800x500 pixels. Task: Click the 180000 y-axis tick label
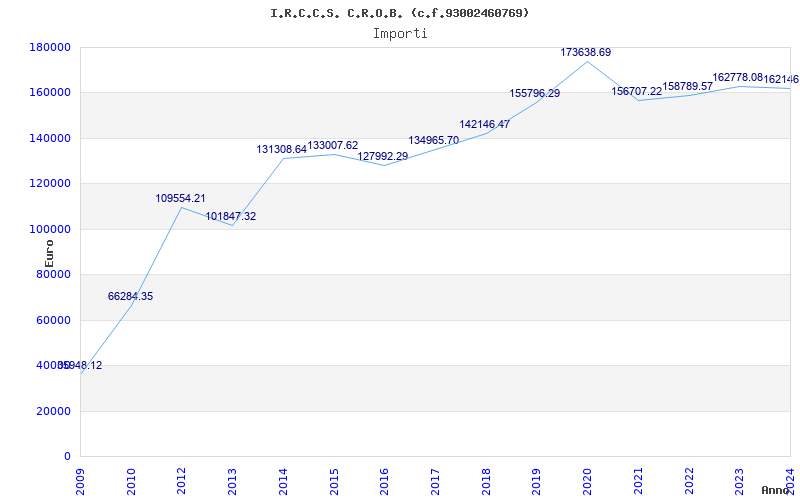click(50, 48)
